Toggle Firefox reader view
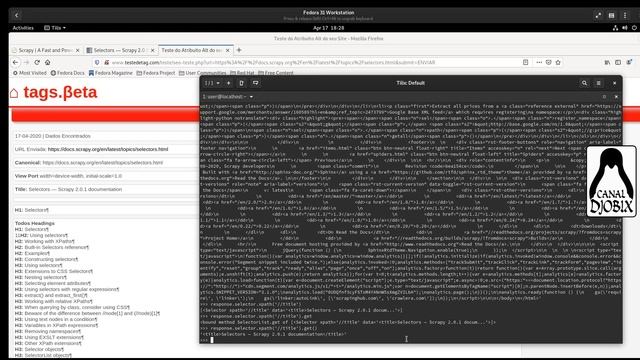This screenshot has height=360, width=640. click(526, 62)
